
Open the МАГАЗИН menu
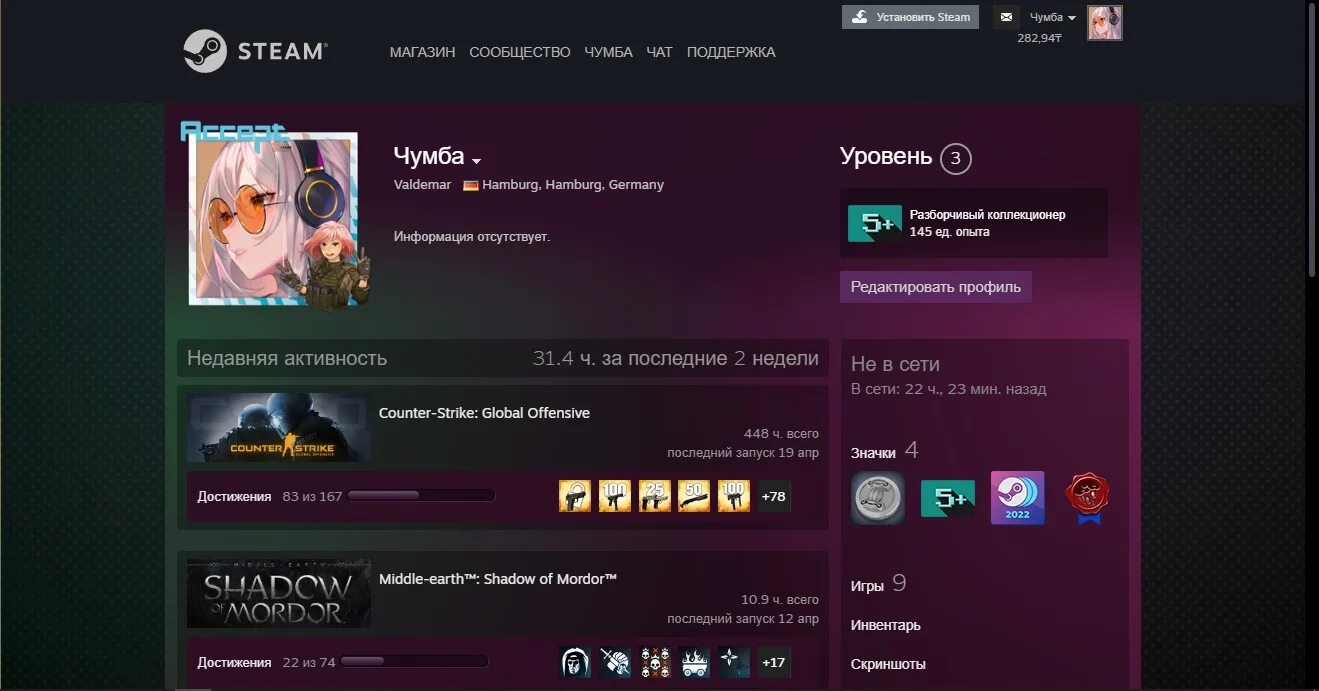pyautogui.click(x=422, y=52)
